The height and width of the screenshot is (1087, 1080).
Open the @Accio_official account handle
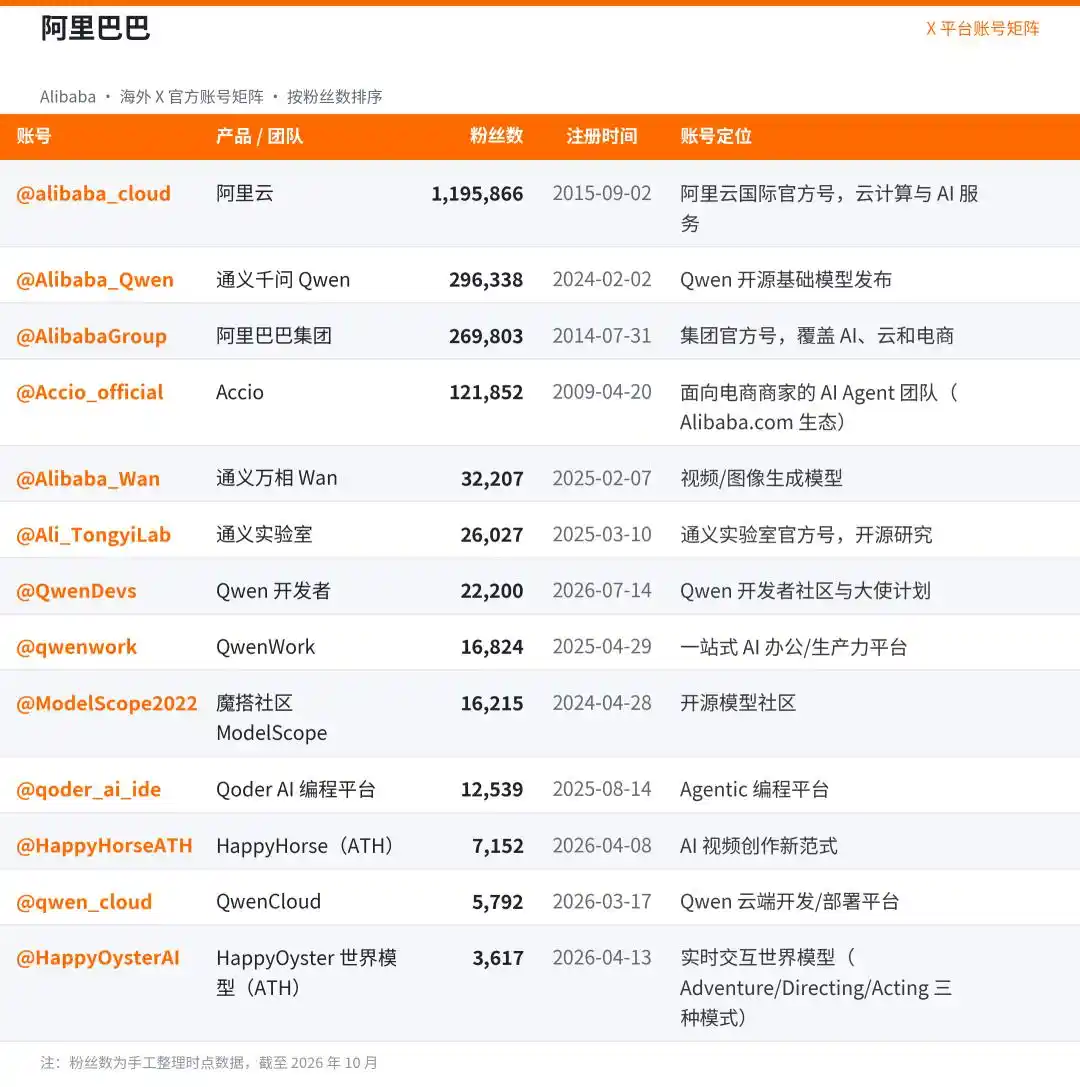89,392
